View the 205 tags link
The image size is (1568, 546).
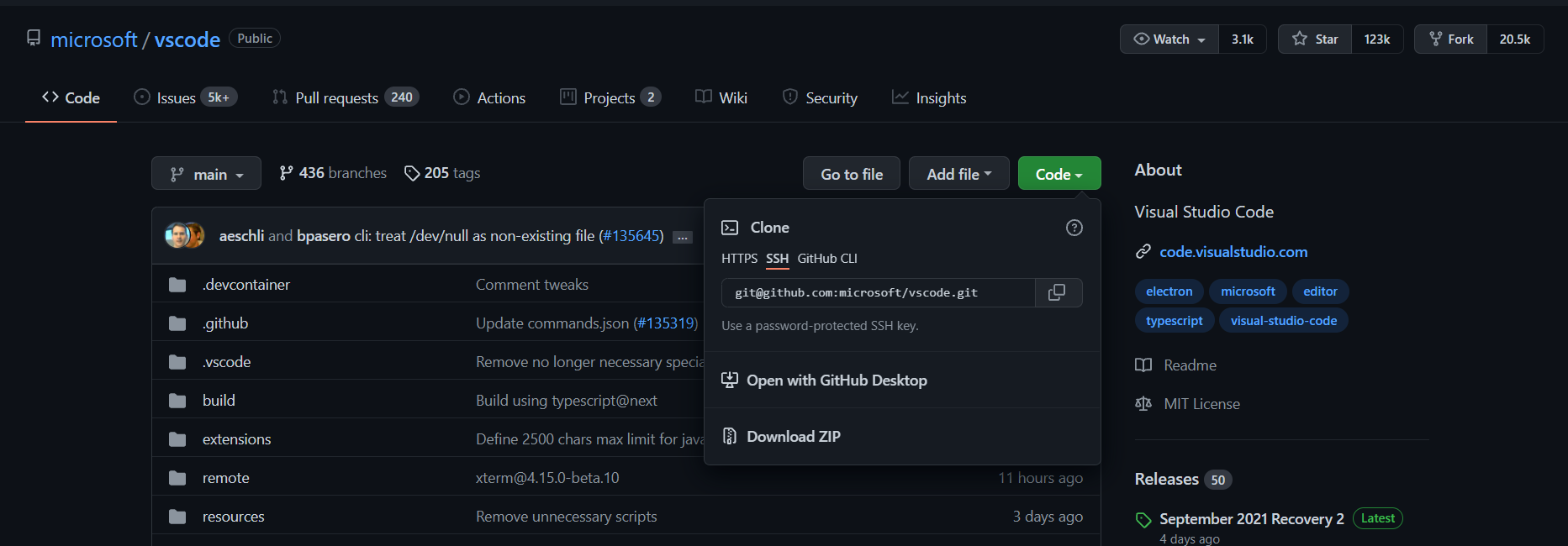click(x=442, y=173)
